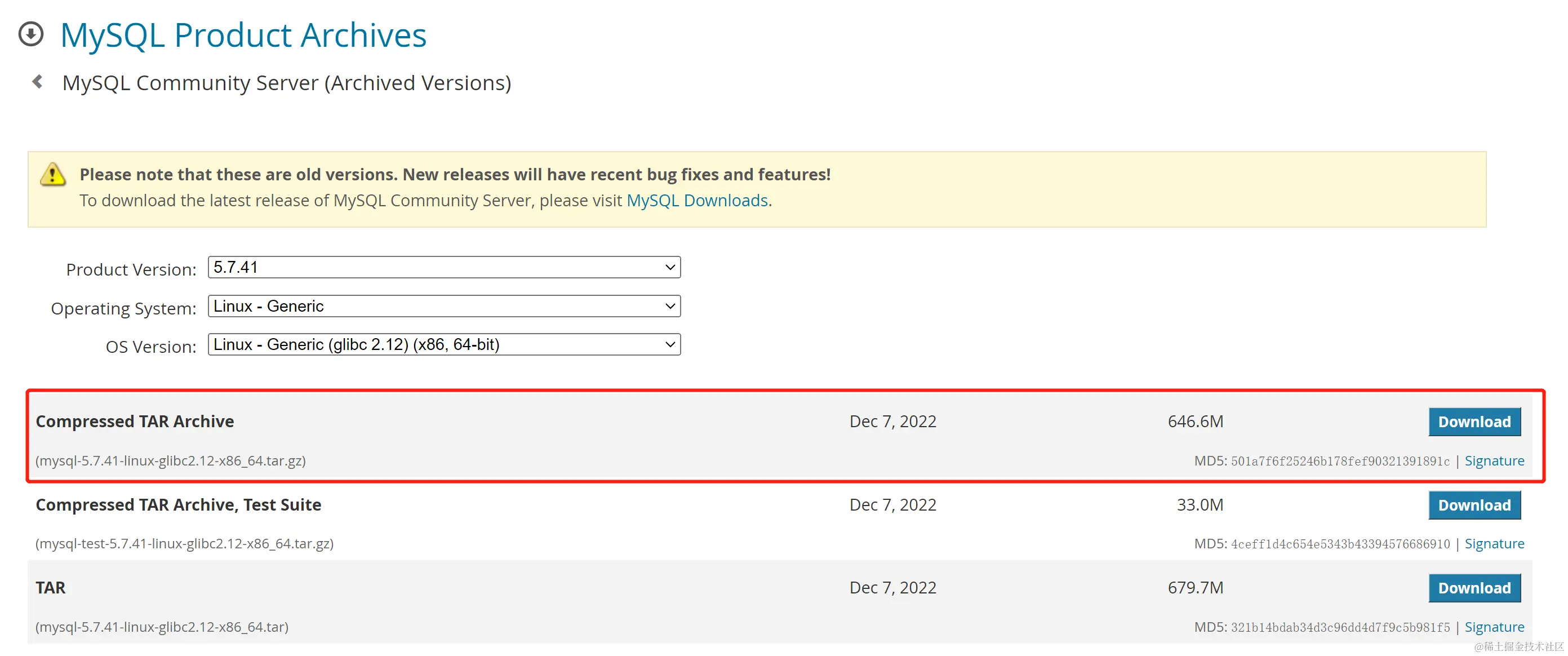Click MD5 hash 4ceff1d4c654e5343b43394576686910
Viewport: 1568px width, 656px height.
click(1340, 544)
